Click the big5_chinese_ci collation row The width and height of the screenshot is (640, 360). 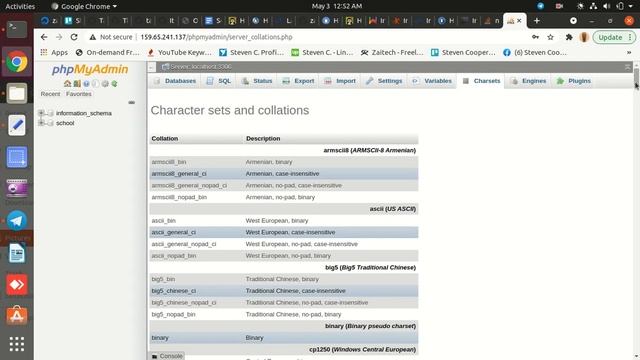pos(284,291)
